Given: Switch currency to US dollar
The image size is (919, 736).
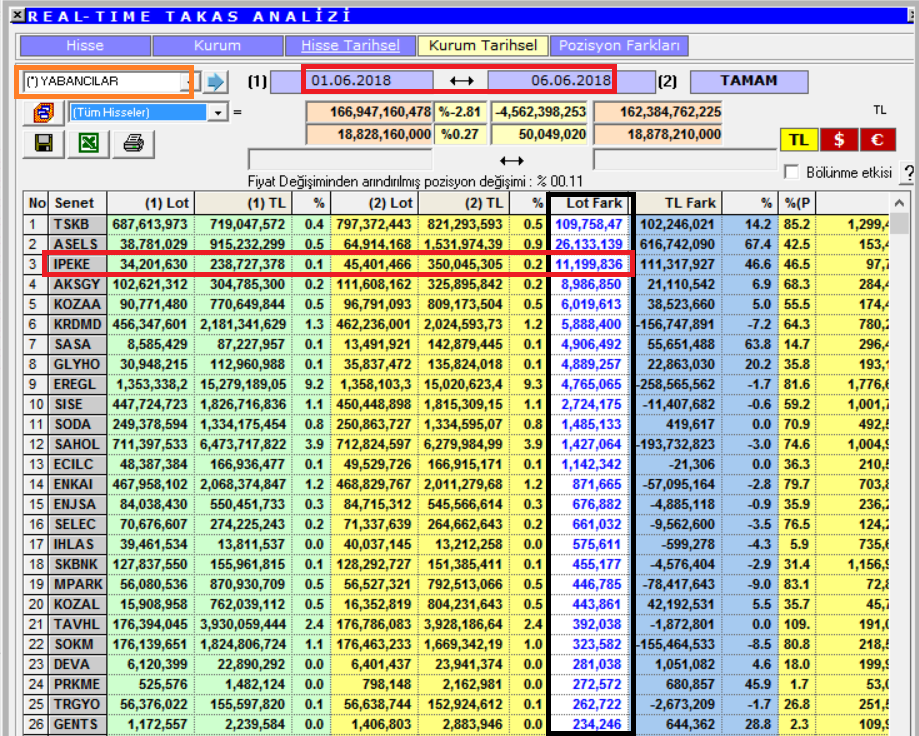Looking at the screenshot, I should 839,139.
